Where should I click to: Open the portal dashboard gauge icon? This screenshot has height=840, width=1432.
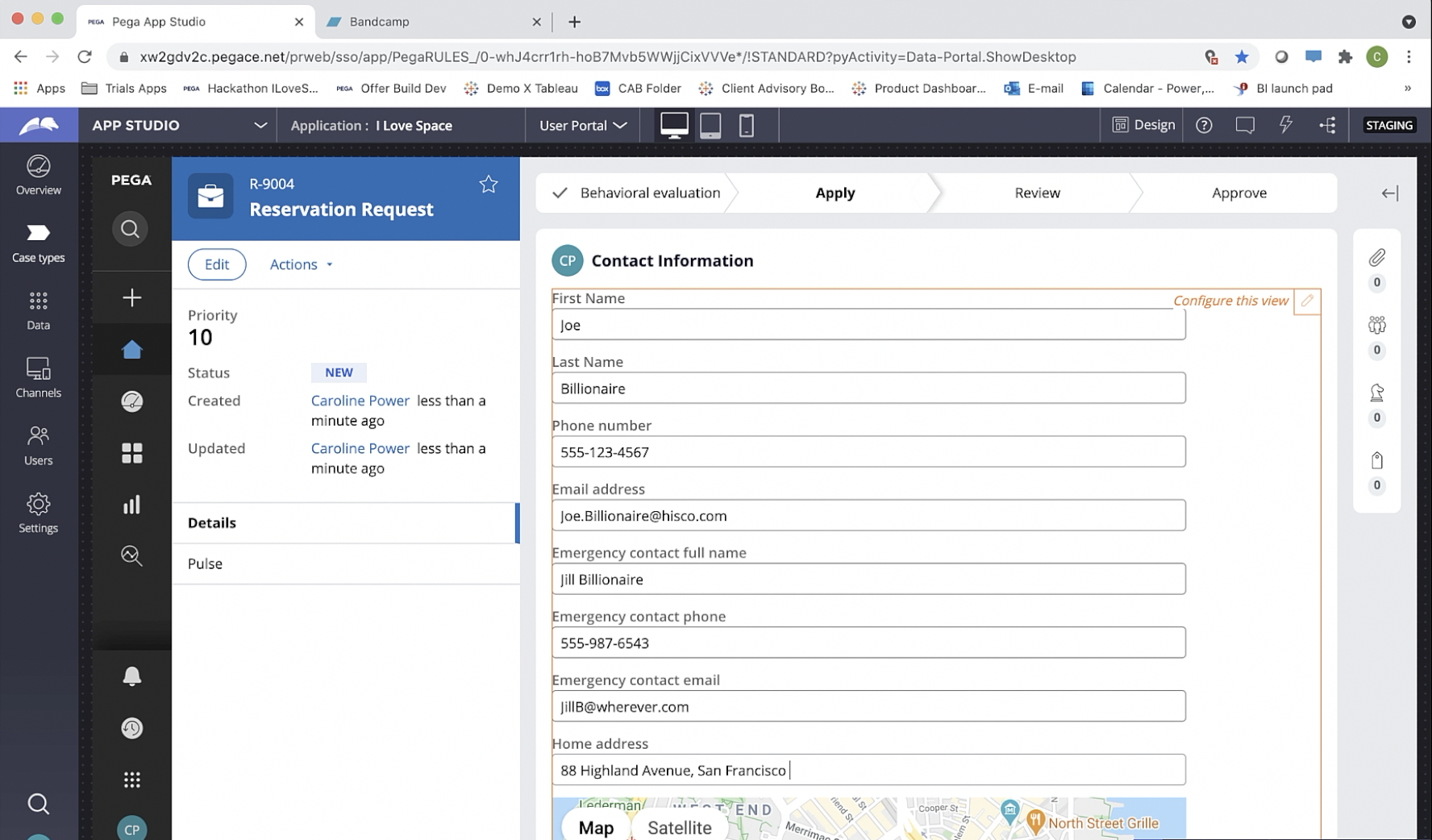[x=131, y=401]
